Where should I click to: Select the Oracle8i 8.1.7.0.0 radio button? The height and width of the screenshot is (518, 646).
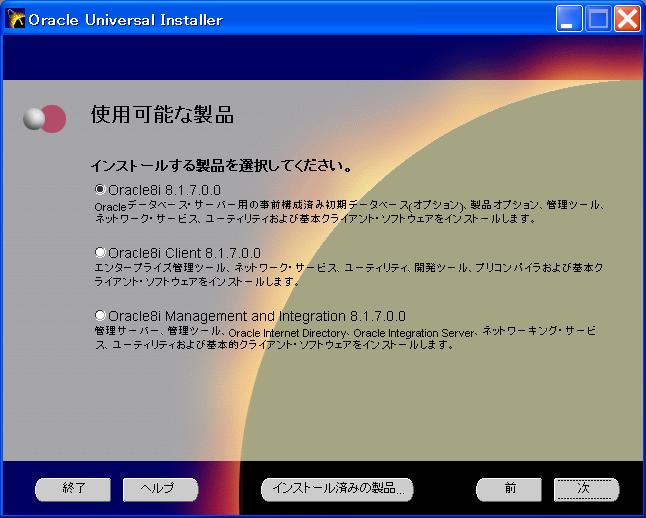(x=100, y=189)
